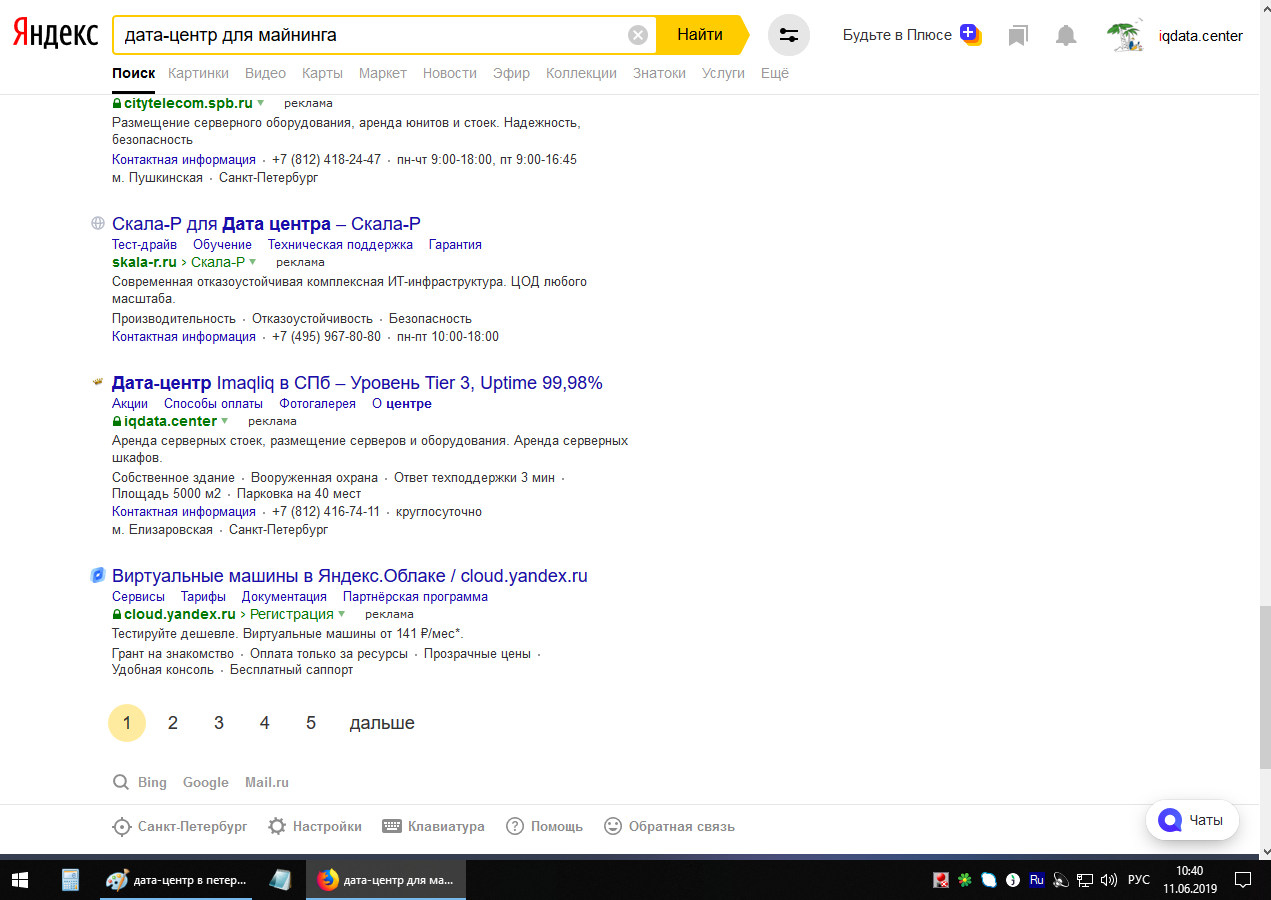The image size is (1271, 900).
Task: Open Тарифы sitelink under Yandex Cloud
Action: point(203,597)
